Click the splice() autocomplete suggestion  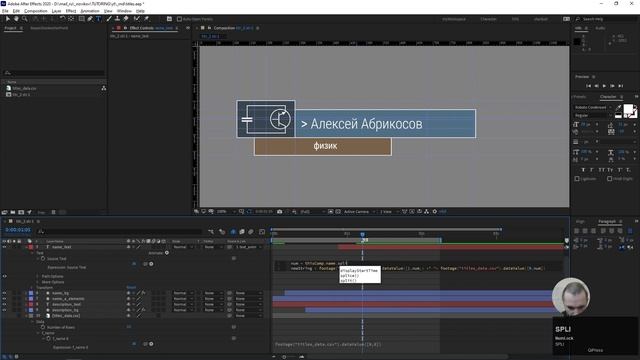tap(349, 276)
